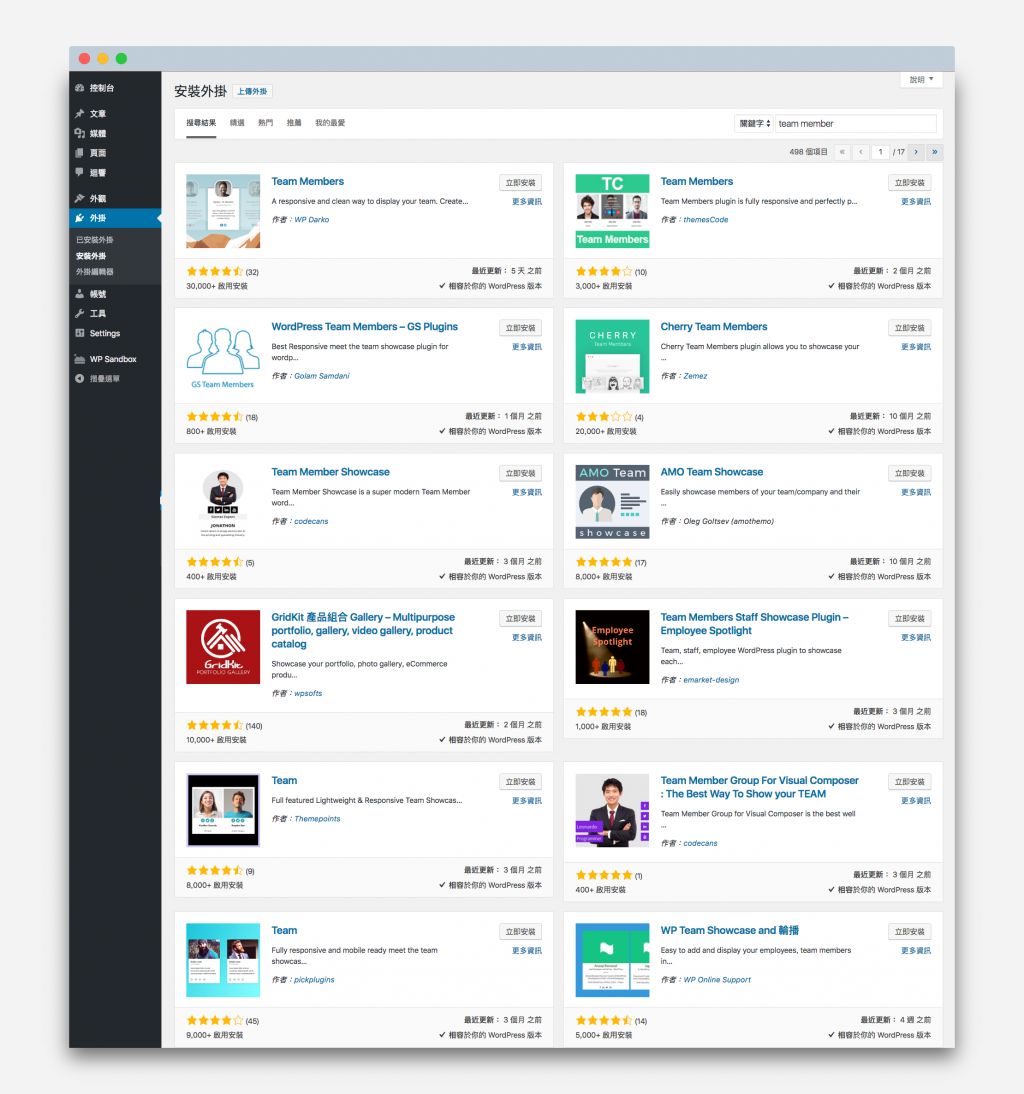Open the 媒體 media icon in sidebar

point(80,133)
